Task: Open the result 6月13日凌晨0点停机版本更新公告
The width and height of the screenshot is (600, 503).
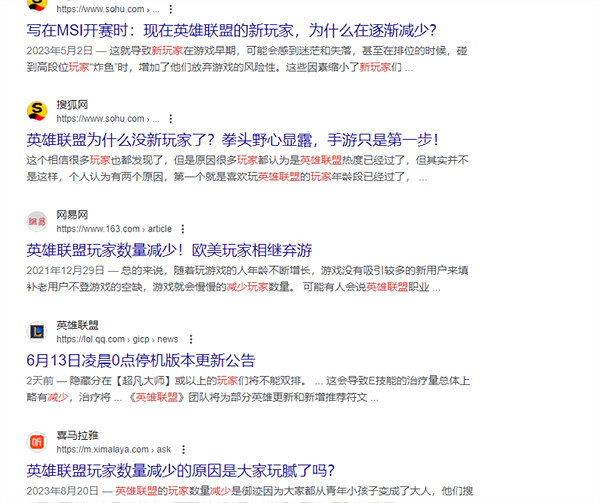Action: pyautogui.click(x=140, y=360)
